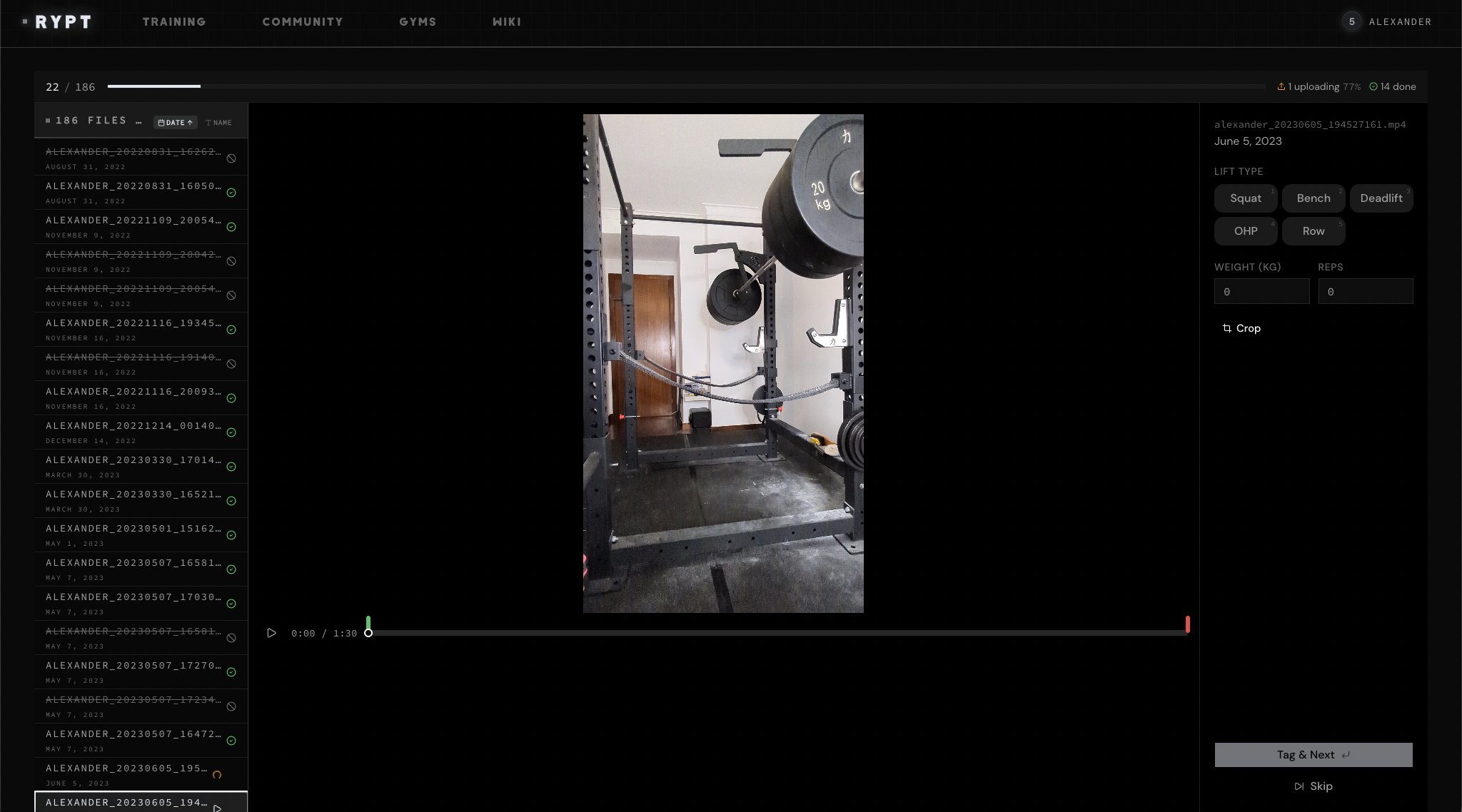This screenshot has height=812, width=1462.
Task: Click the Crop icon button
Action: pos(1227,328)
